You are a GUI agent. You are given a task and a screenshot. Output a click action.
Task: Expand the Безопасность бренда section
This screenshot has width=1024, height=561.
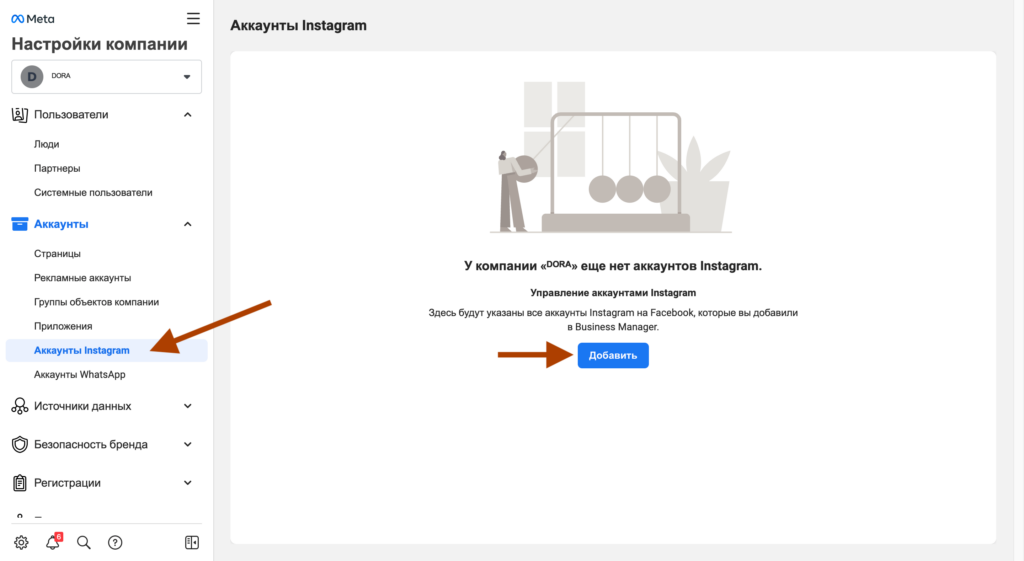coord(187,444)
